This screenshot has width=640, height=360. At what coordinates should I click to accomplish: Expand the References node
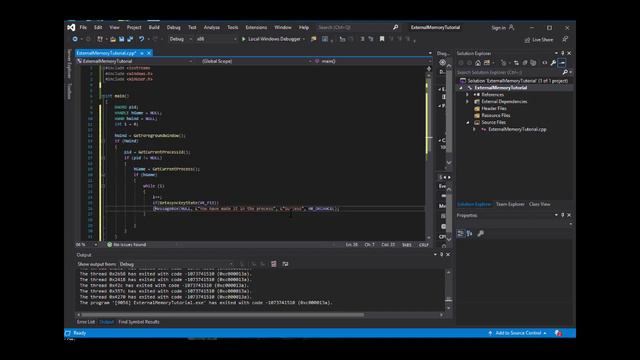click(468, 95)
